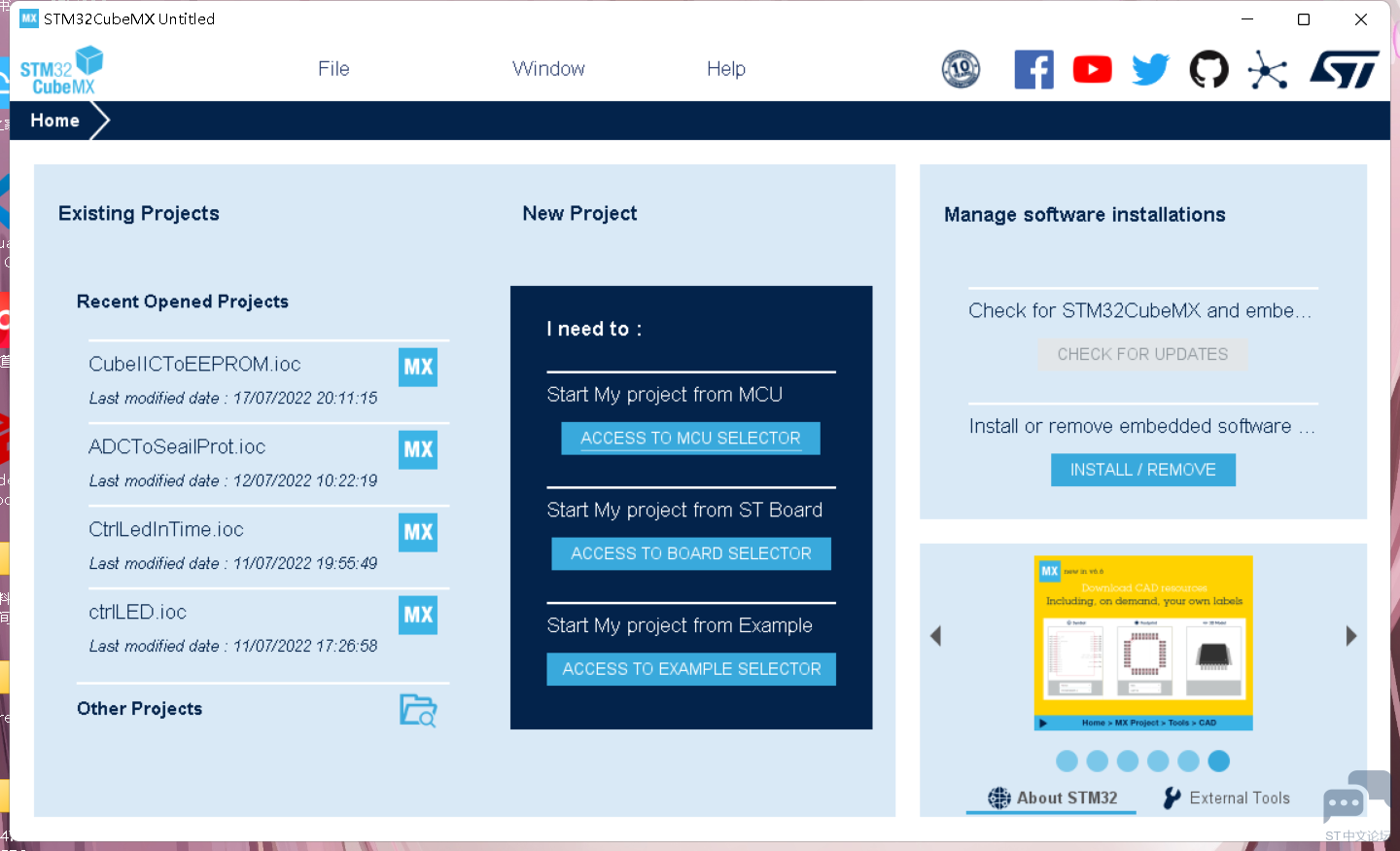Click INSTALL / REMOVE button
This screenshot has width=1400, height=851.
1143,470
